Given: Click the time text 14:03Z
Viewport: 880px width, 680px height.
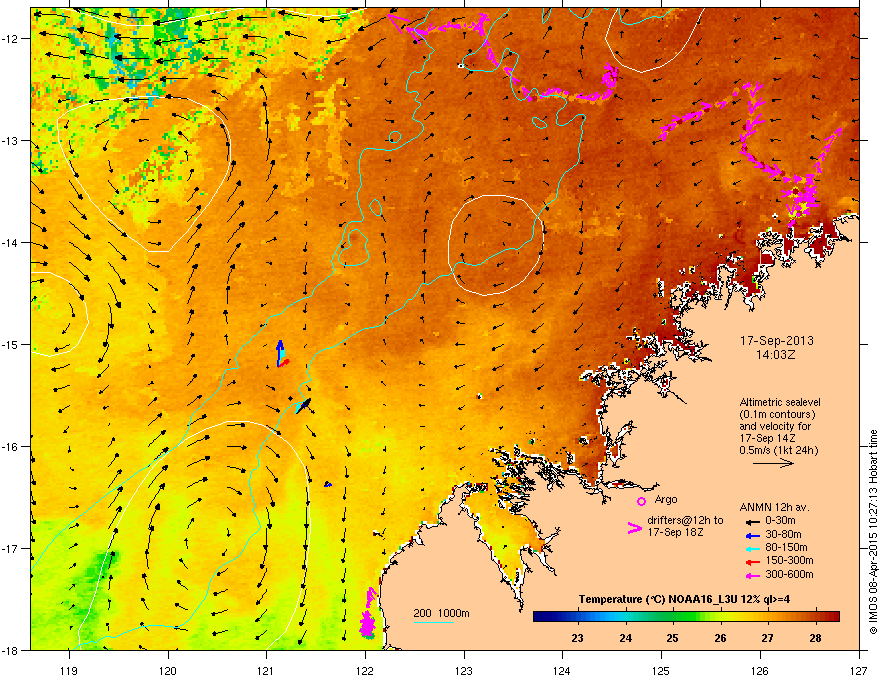Looking at the screenshot, I should click(776, 355).
